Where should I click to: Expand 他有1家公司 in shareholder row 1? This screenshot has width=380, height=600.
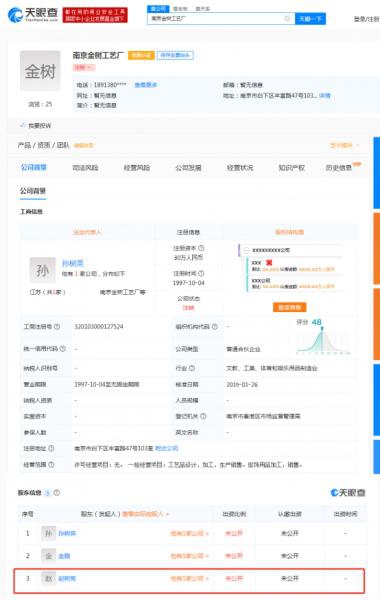coord(189,533)
